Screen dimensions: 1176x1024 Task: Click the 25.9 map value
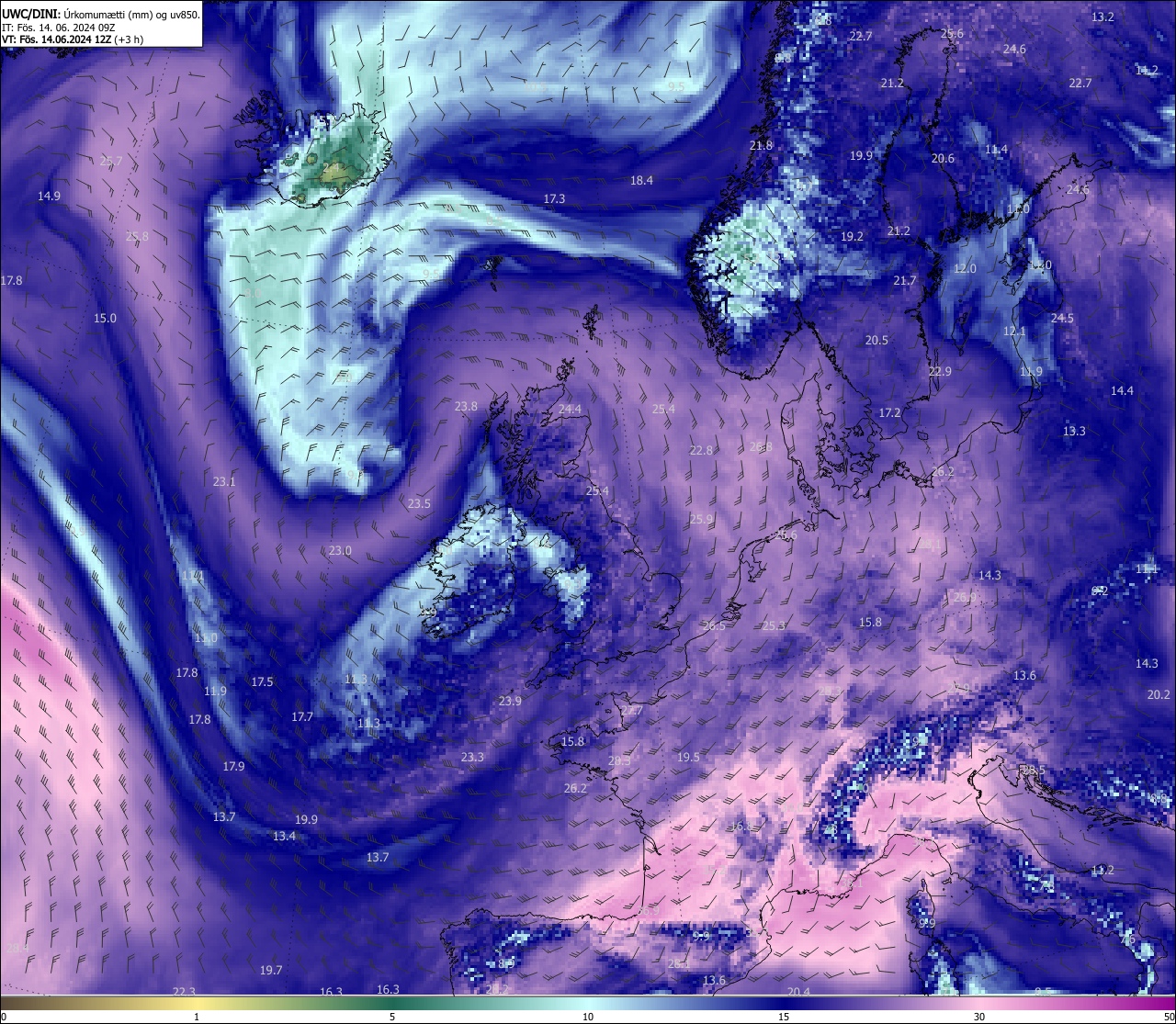(x=701, y=519)
